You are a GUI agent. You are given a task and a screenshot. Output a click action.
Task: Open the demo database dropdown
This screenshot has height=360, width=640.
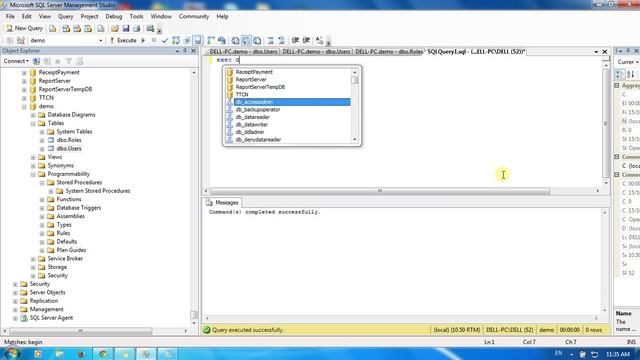pos(100,40)
